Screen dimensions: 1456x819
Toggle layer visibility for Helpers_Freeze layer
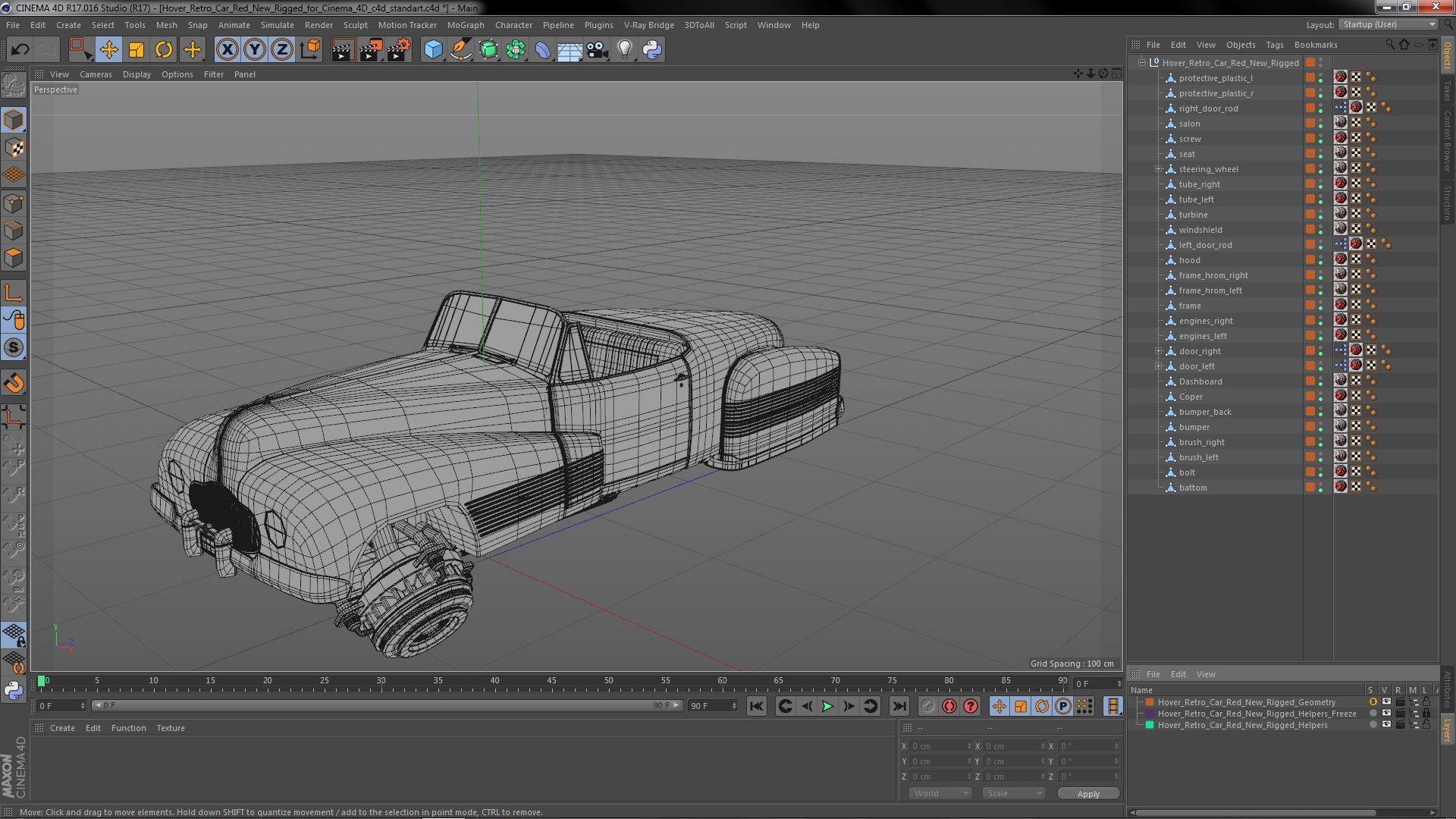pyautogui.click(x=1386, y=714)
